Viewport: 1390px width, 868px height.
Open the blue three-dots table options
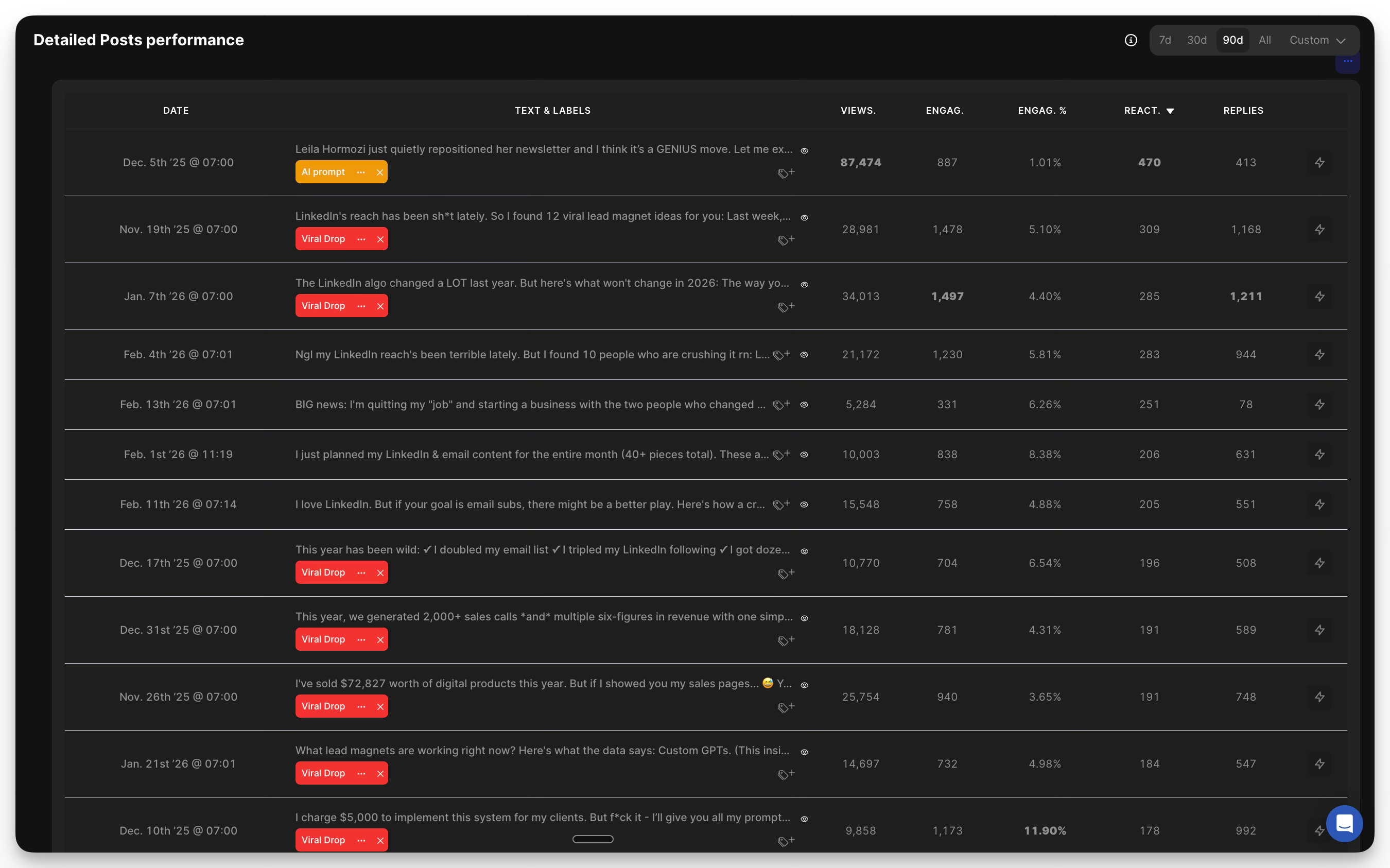click(x=1348, y=61)
